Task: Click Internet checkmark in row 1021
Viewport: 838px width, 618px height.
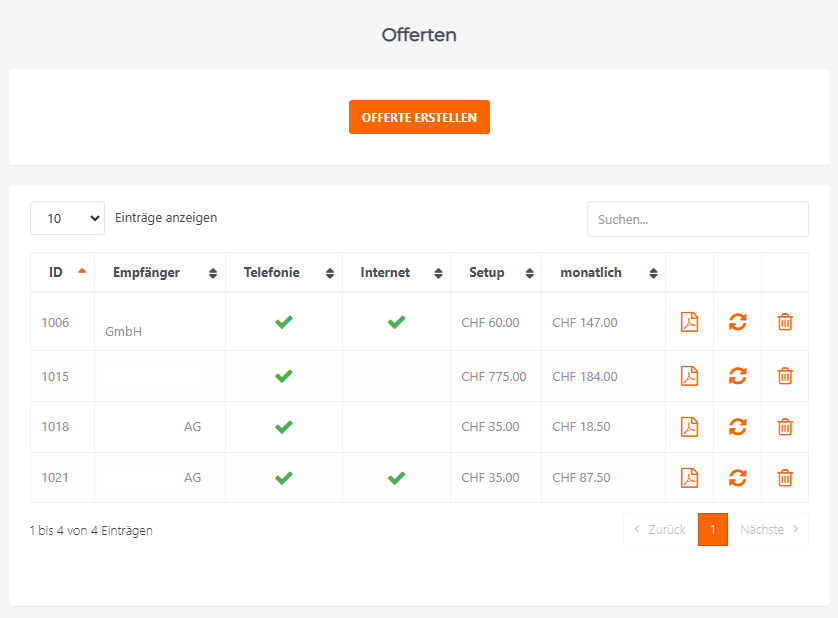Action: [x=396, y=478]
